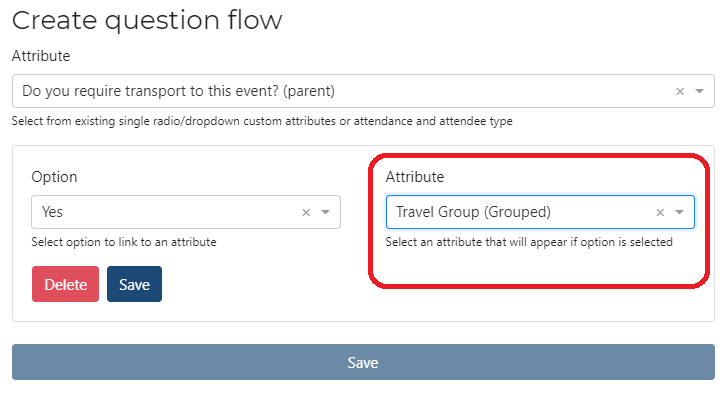The width and height of the screenshot is (726, 400).
Task: Click the "Select an attribute that will appear" hint
Action: click(529, 241)
